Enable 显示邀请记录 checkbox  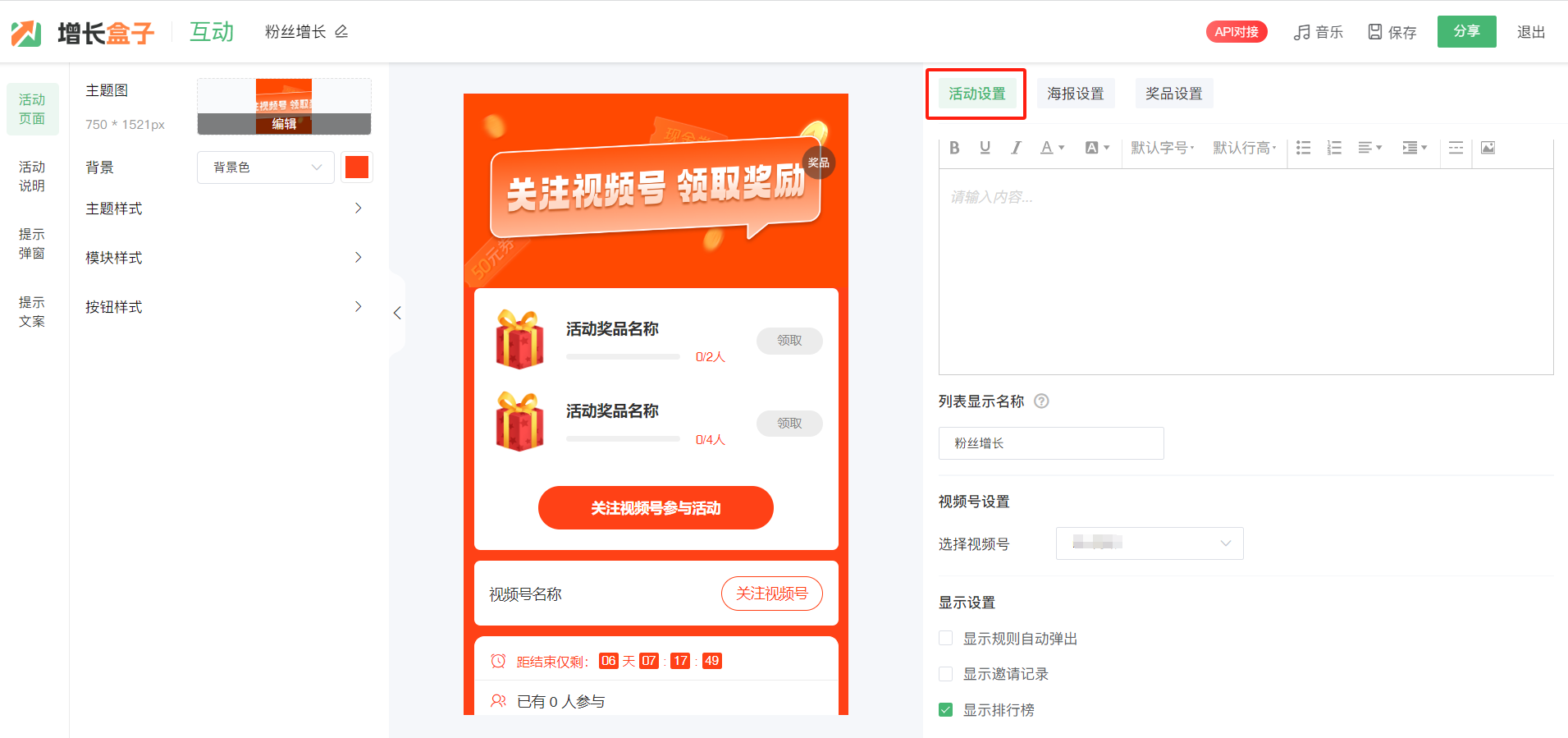946,674
